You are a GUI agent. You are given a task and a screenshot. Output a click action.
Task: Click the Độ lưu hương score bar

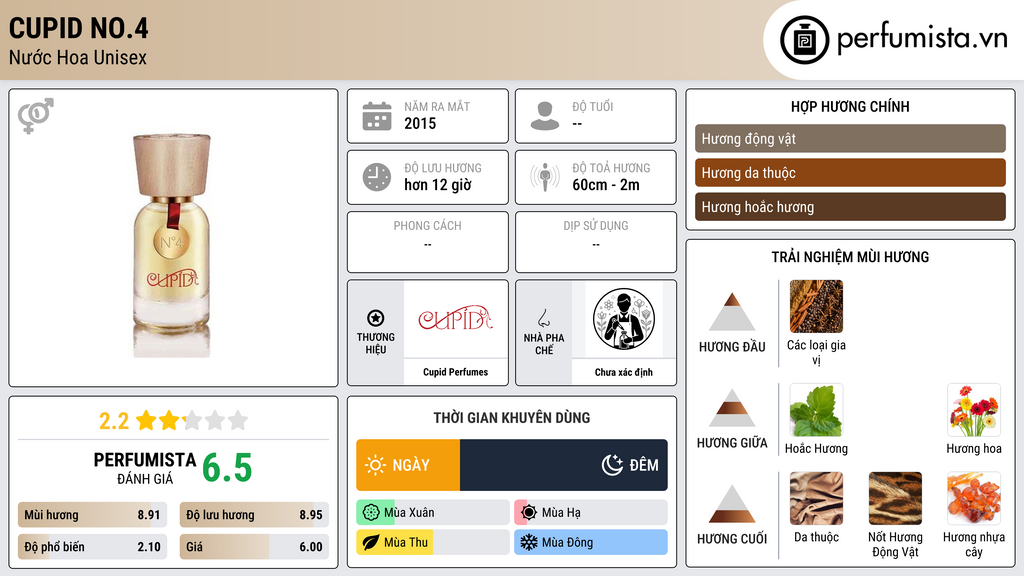[254, 515]
